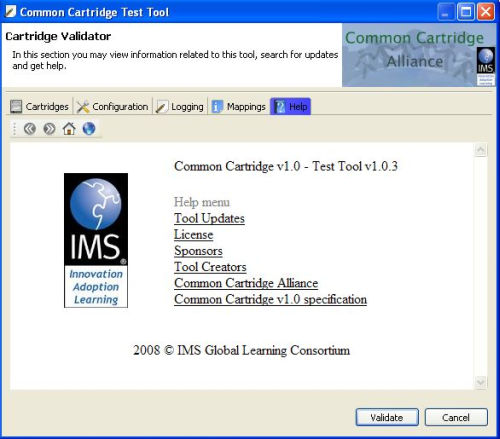Open the Tool Updates link
The image size is (500, 439).
point(209,219)
